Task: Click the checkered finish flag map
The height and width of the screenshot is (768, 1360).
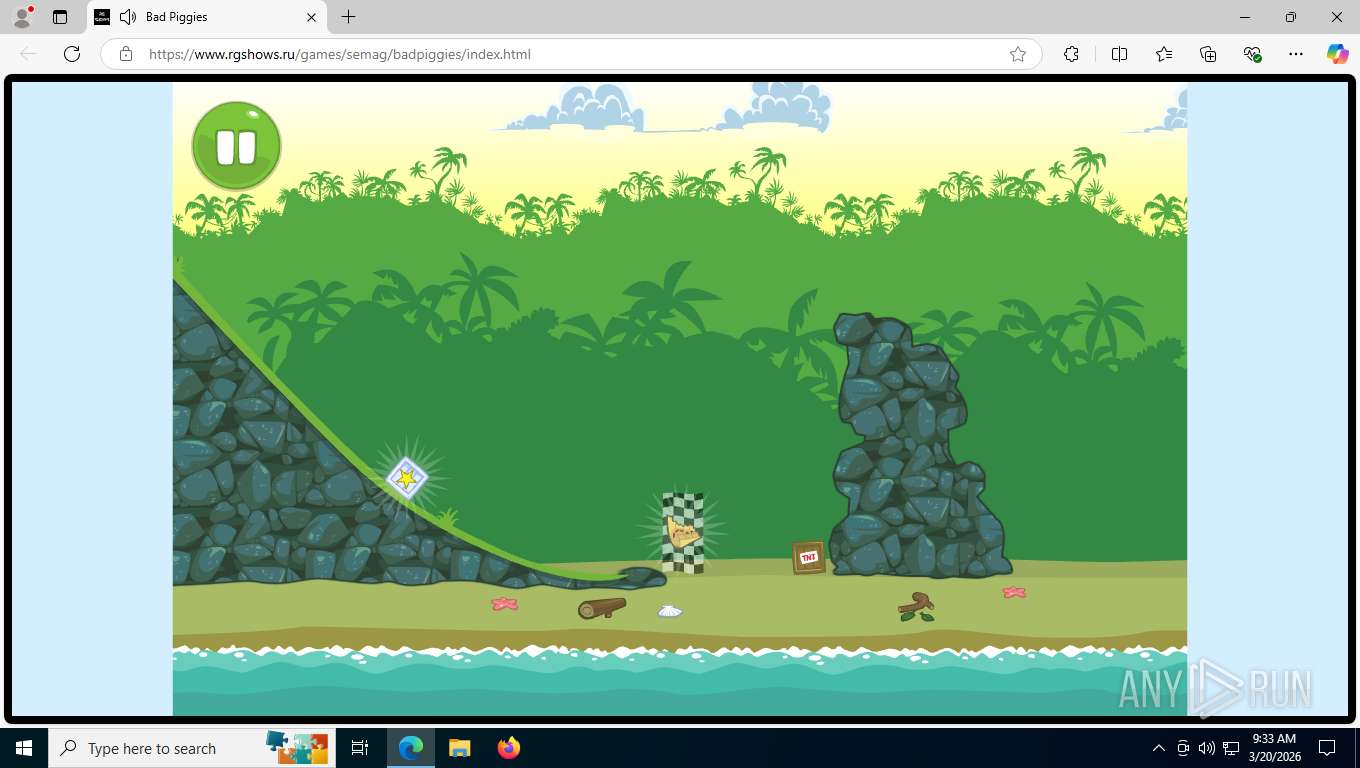Action: point(683,533)
